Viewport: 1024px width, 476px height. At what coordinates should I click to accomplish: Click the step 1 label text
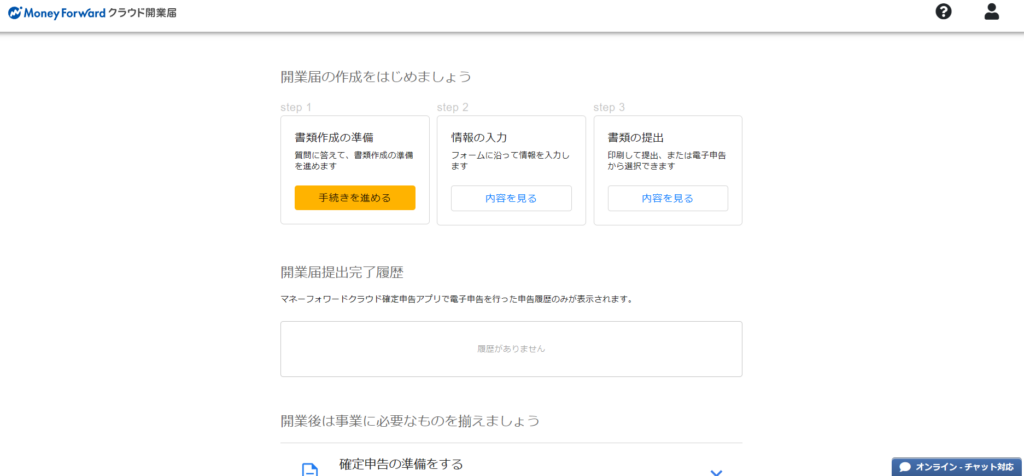click(x=296, y=107)
